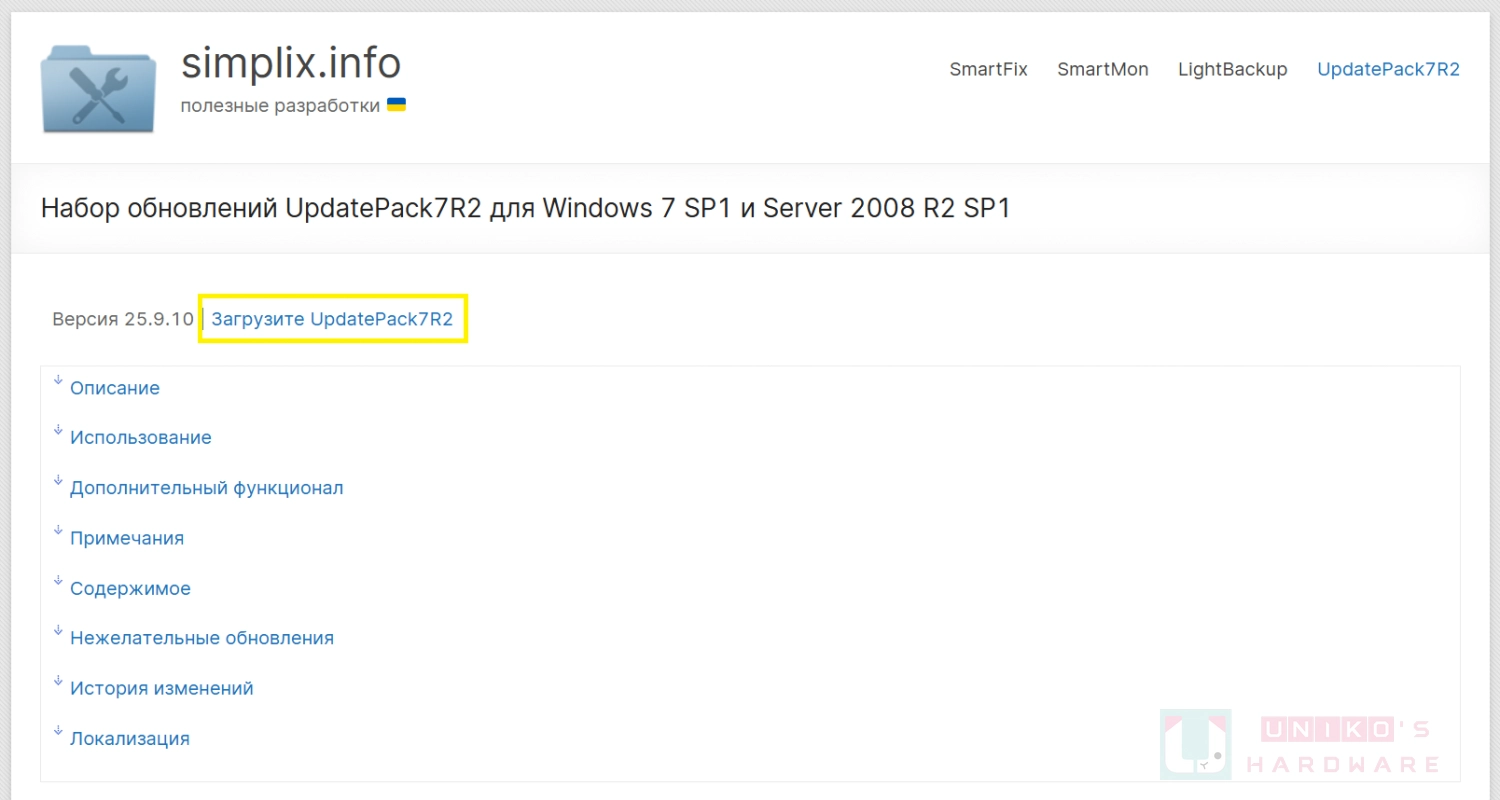Click the arrow icon beside Использование

58,430
